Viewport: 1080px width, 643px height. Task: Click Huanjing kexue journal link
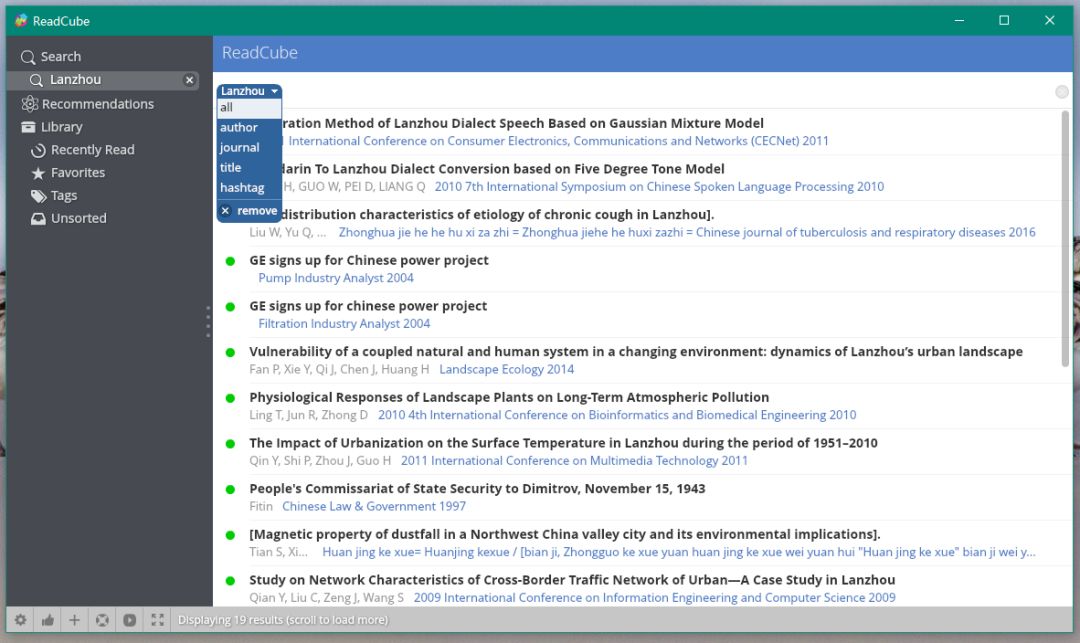click(678, 552)
